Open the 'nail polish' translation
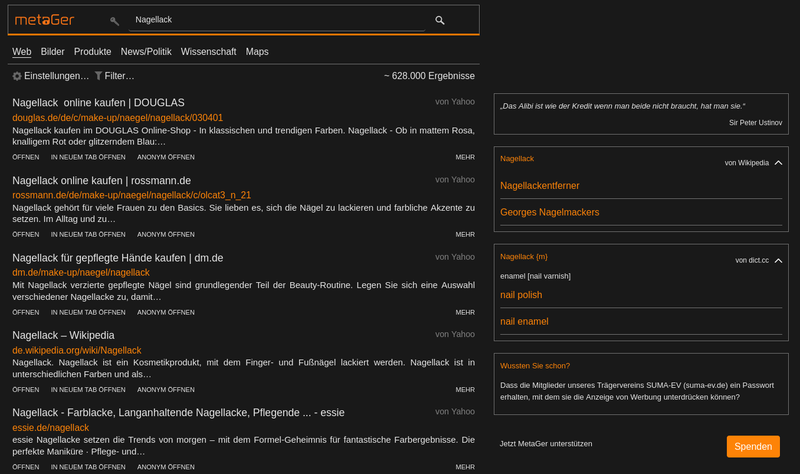The width and height of the screenshot is (800, 474). (521, 295)
